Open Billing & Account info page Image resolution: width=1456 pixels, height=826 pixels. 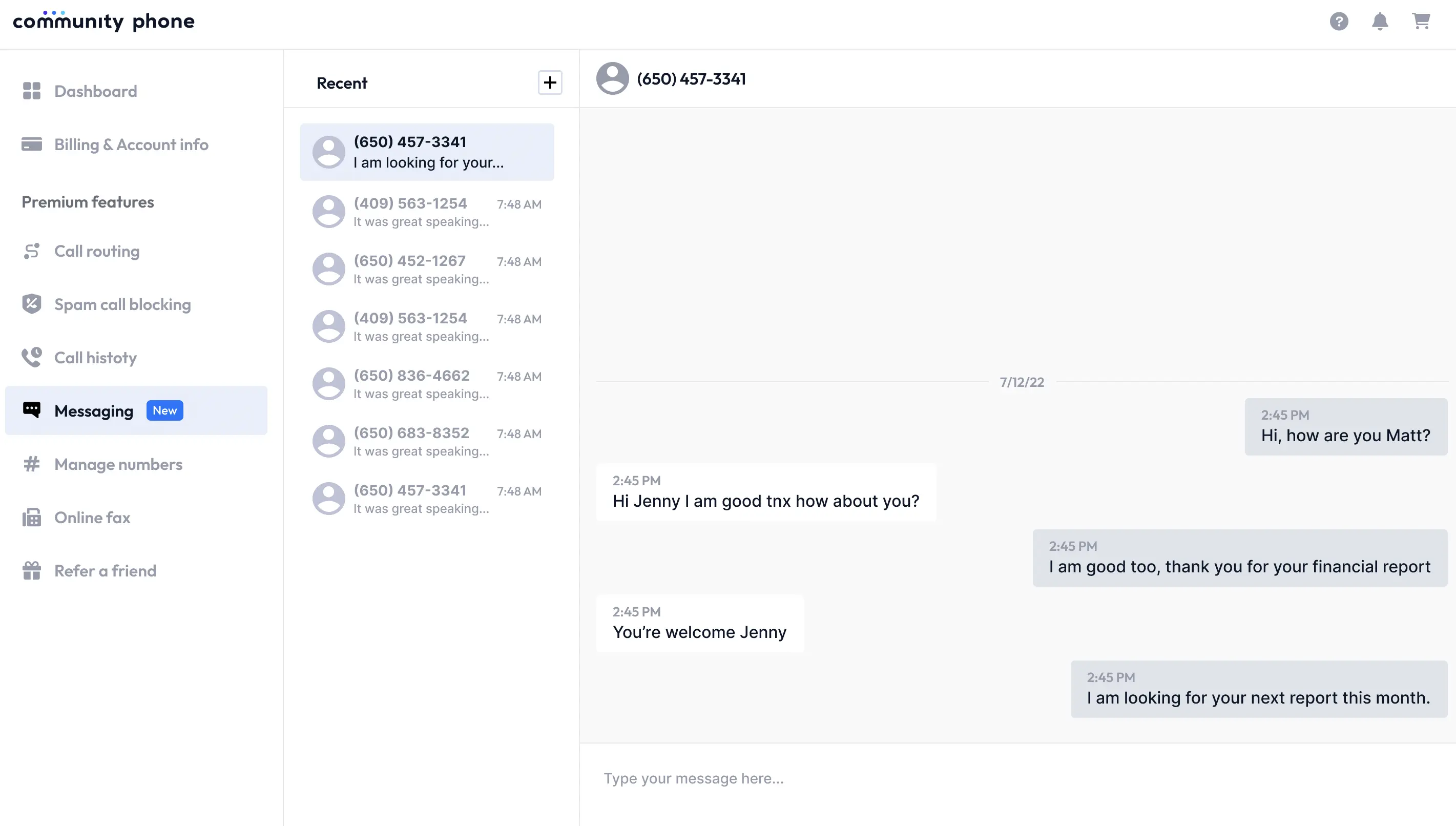[131, 144]
